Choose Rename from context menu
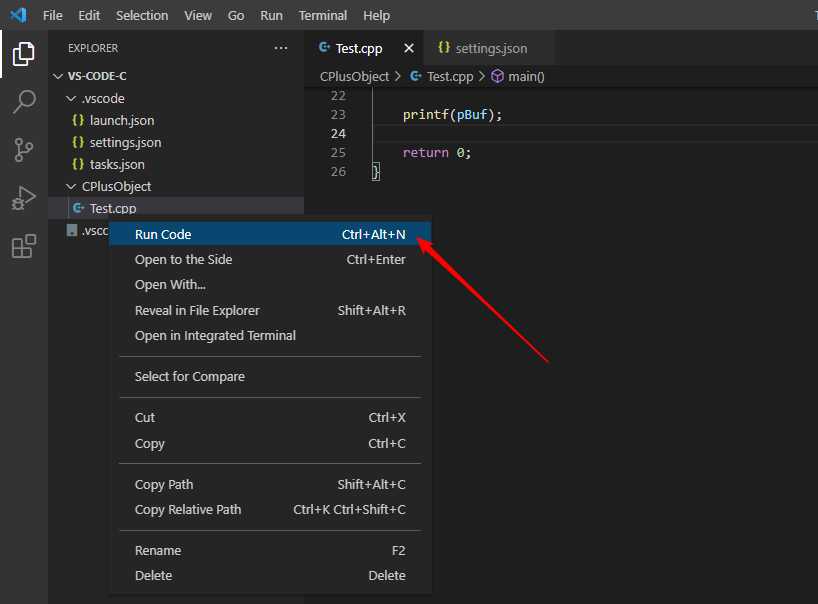The height and width of the screenshot is (604, 818). 270,550
